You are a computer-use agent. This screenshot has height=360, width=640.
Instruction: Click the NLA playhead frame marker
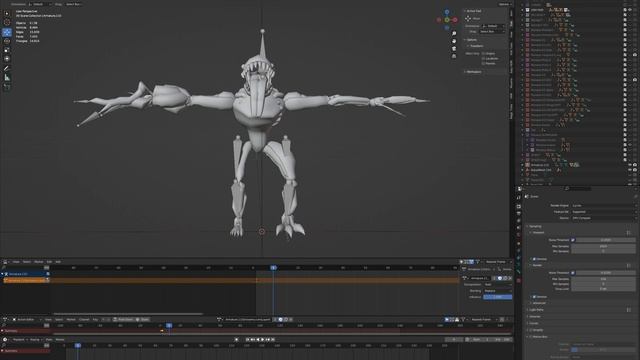(273, 268)
